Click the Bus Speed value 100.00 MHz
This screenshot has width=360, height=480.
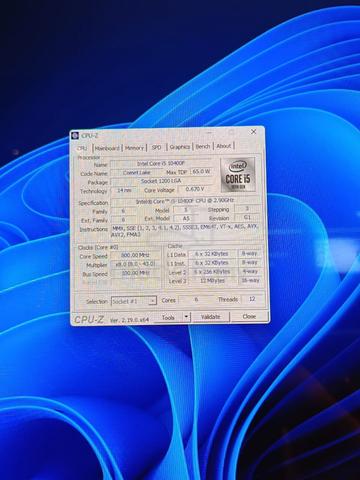[136, 273]
